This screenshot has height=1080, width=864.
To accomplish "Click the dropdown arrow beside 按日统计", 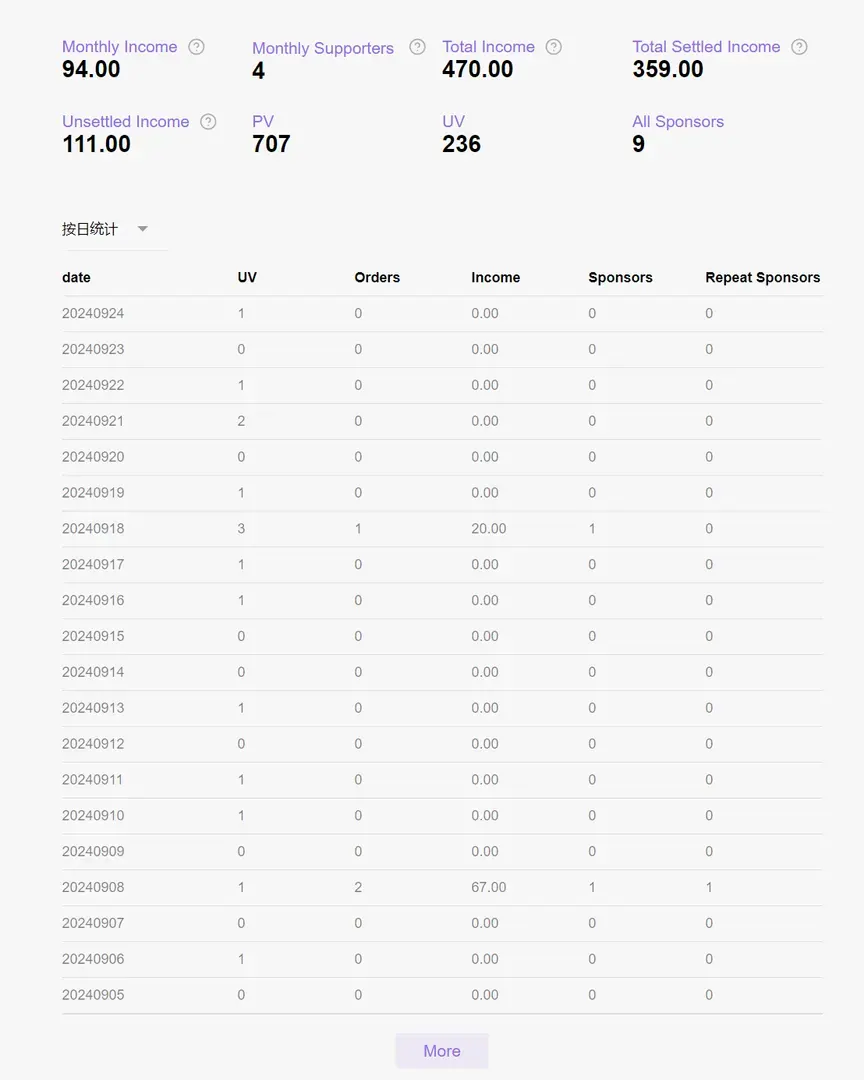I will pyautogui.click(x=143, y=229).
